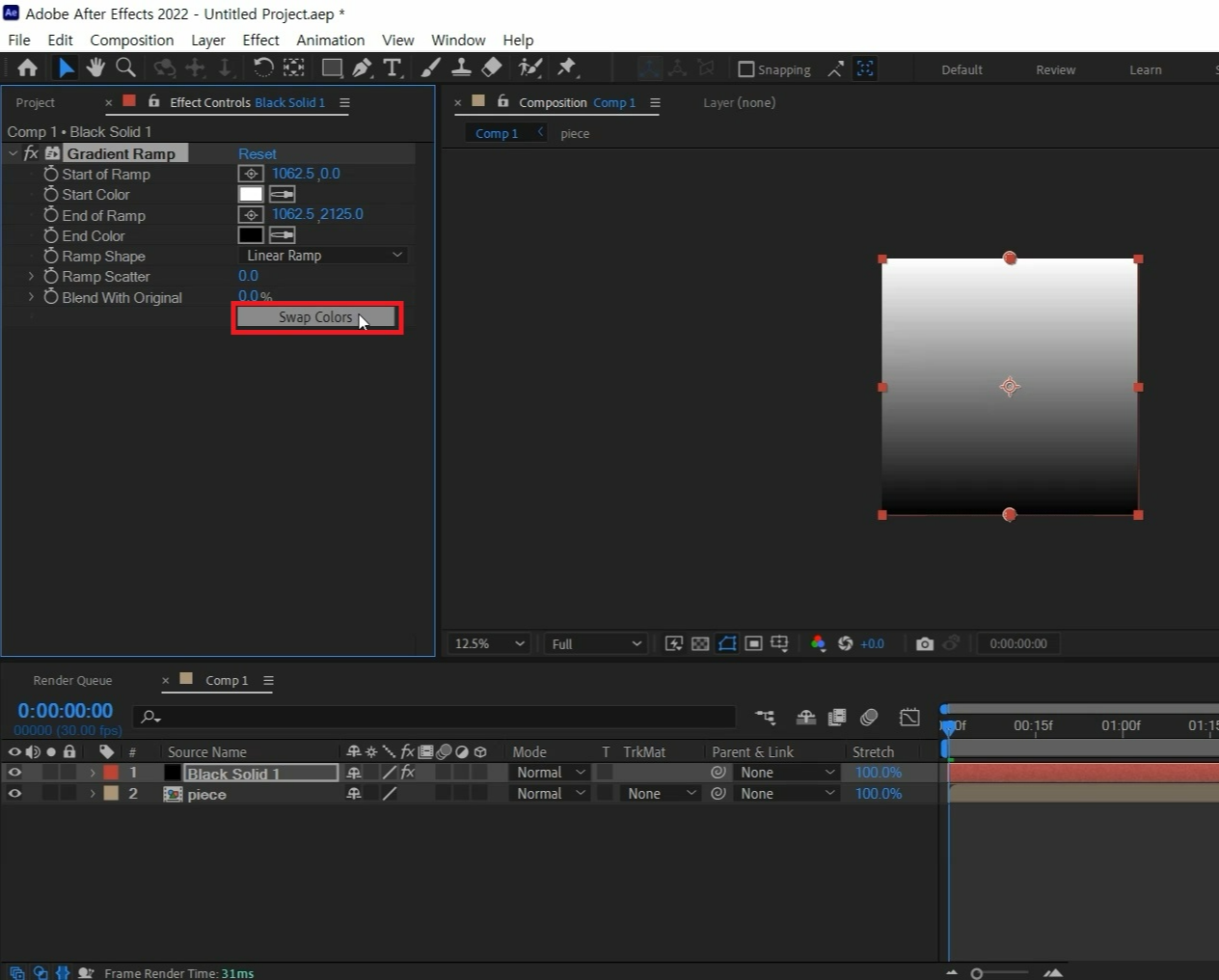Select the Hand tool

95,68
